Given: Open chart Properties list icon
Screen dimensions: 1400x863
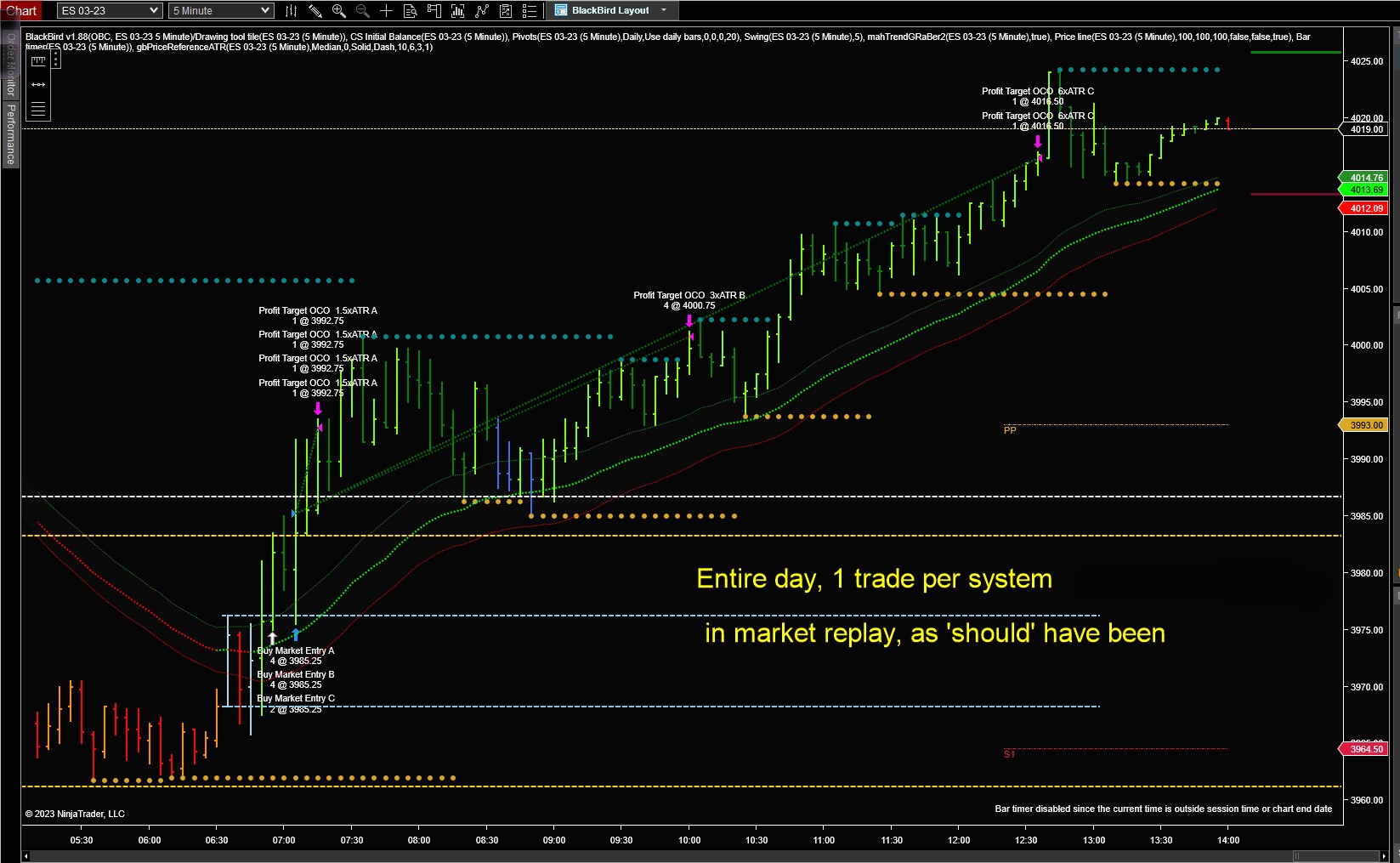Looking at the screenshot, I should click(x=530, y=10).
